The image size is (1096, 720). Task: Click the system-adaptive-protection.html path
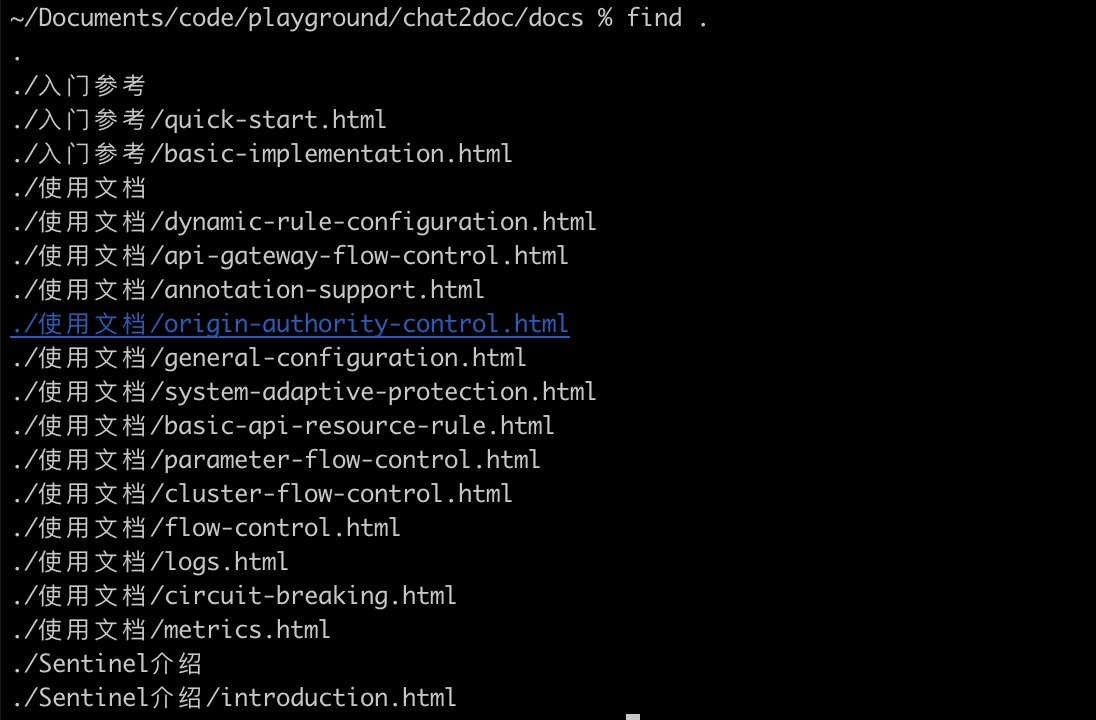[x=305, y=392]
